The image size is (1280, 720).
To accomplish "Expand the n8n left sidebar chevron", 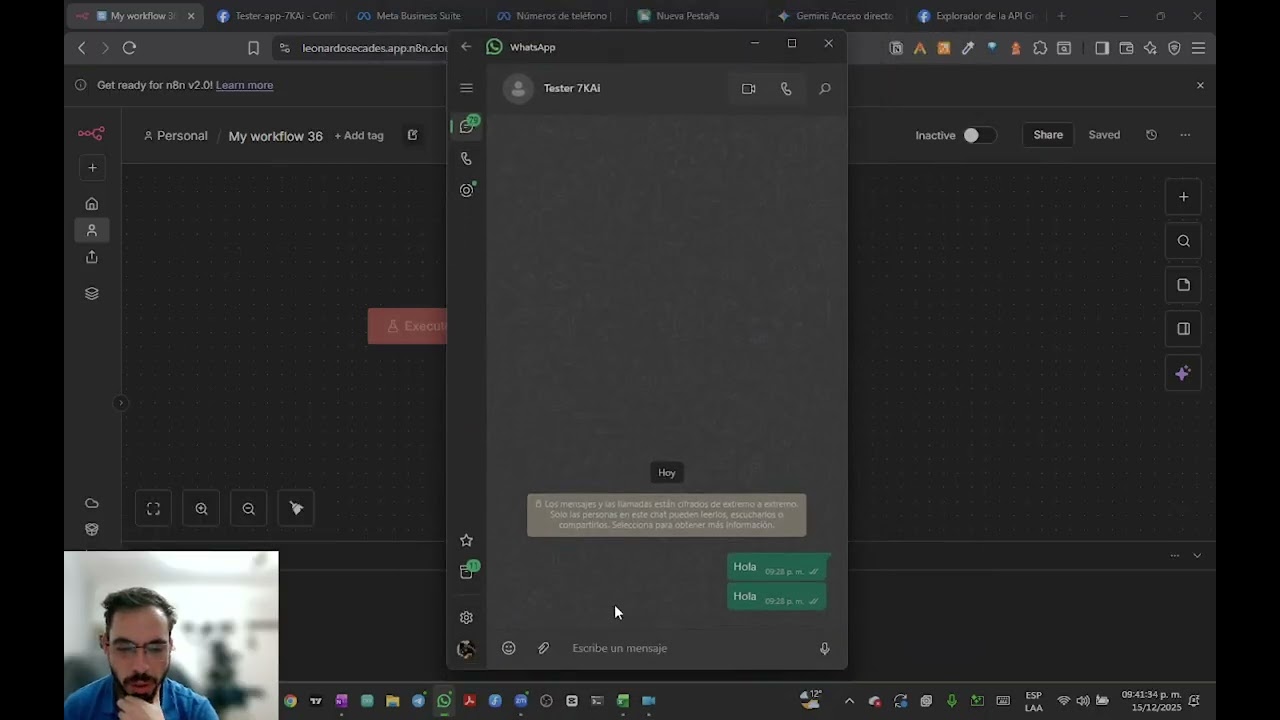I will 120,403.
